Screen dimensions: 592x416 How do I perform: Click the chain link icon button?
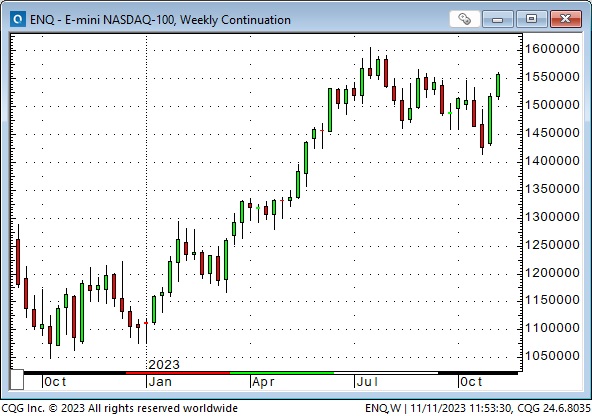465,18
